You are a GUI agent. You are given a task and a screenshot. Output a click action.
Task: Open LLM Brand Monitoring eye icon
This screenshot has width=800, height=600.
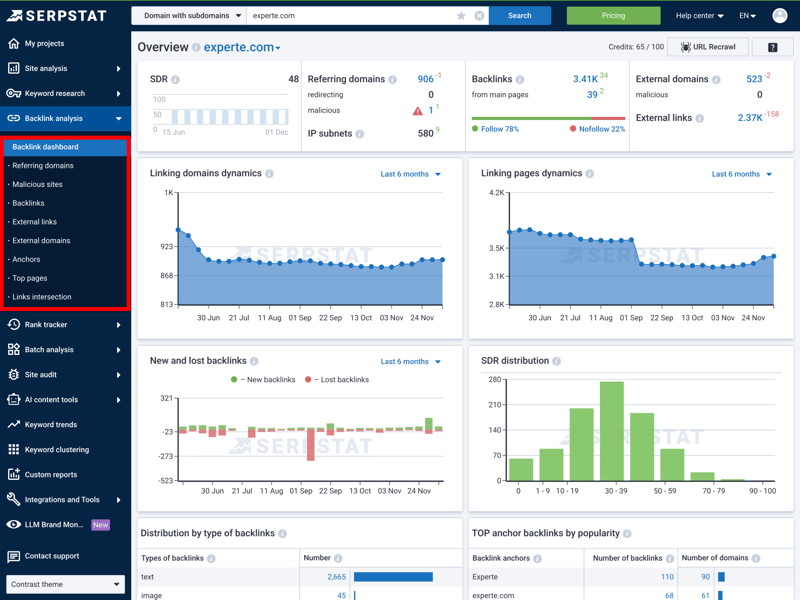pyautogui.click(x=14, y=524)
